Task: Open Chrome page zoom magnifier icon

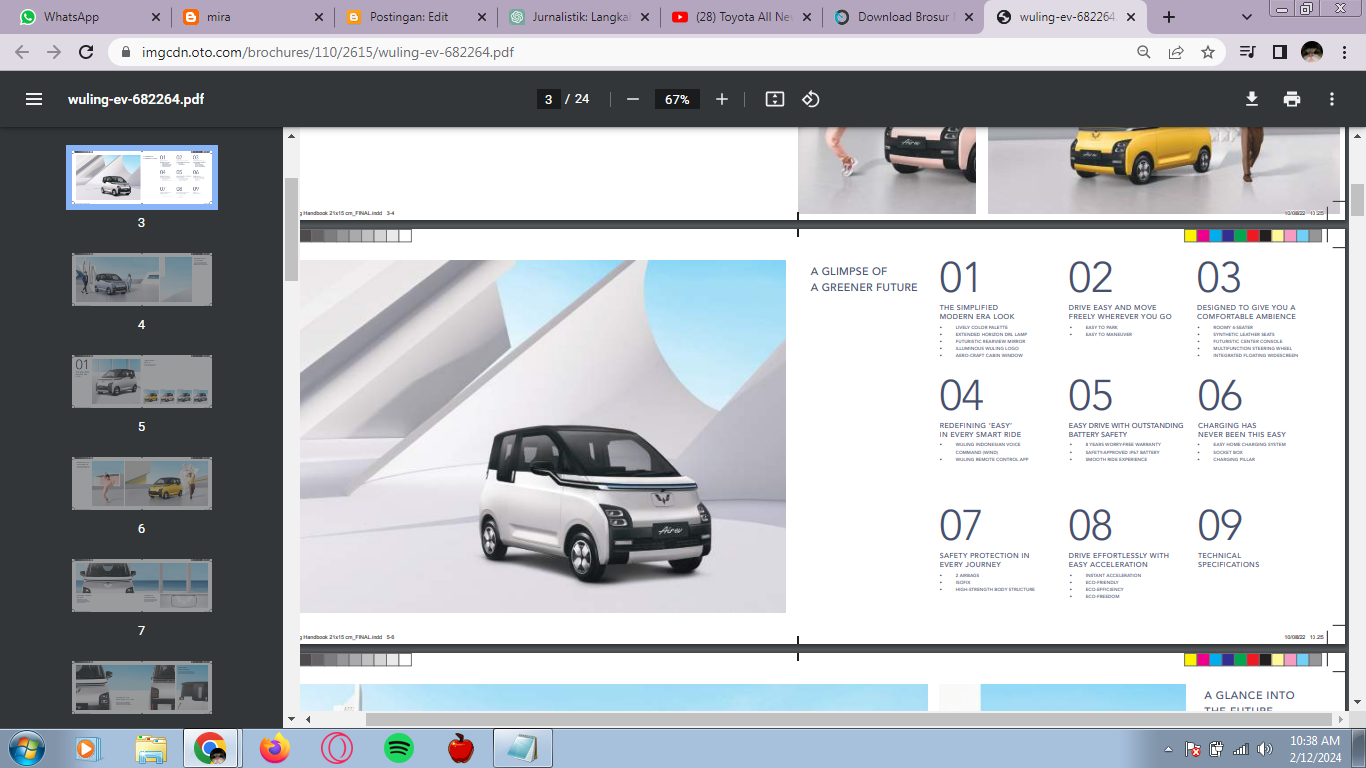Action: [1144, 52]
